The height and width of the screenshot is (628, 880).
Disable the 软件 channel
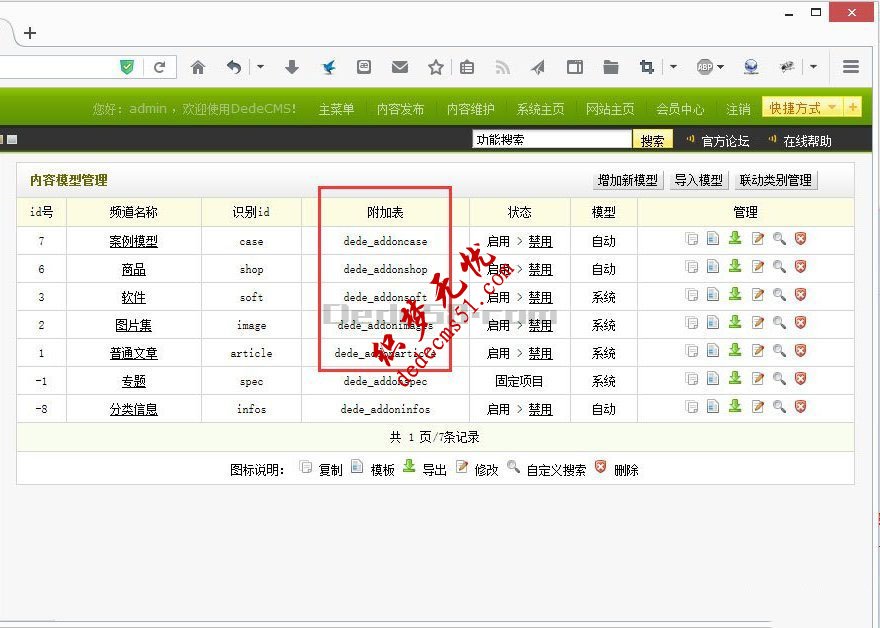tap(541, 294)
